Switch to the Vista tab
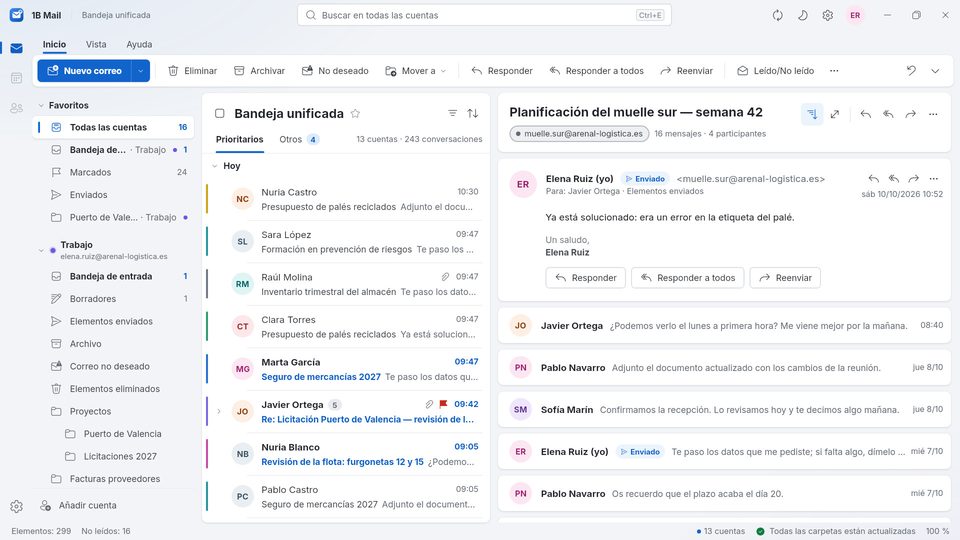The width and height of the screenshot is (960, 540). [x=96, y=44]
